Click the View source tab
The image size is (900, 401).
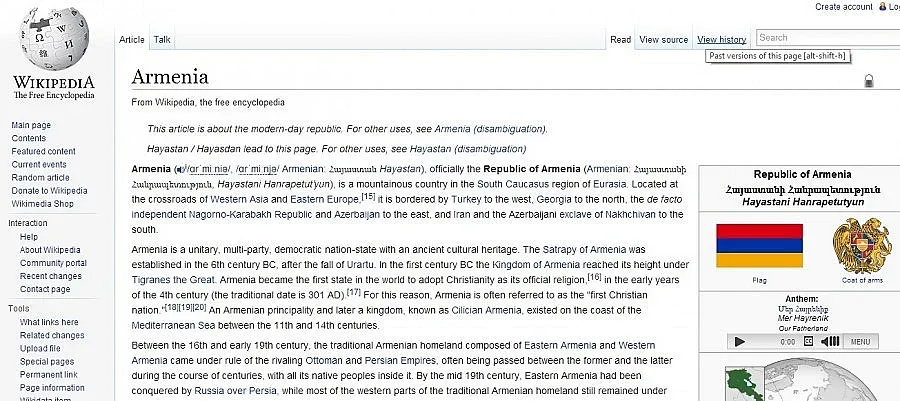663,40
